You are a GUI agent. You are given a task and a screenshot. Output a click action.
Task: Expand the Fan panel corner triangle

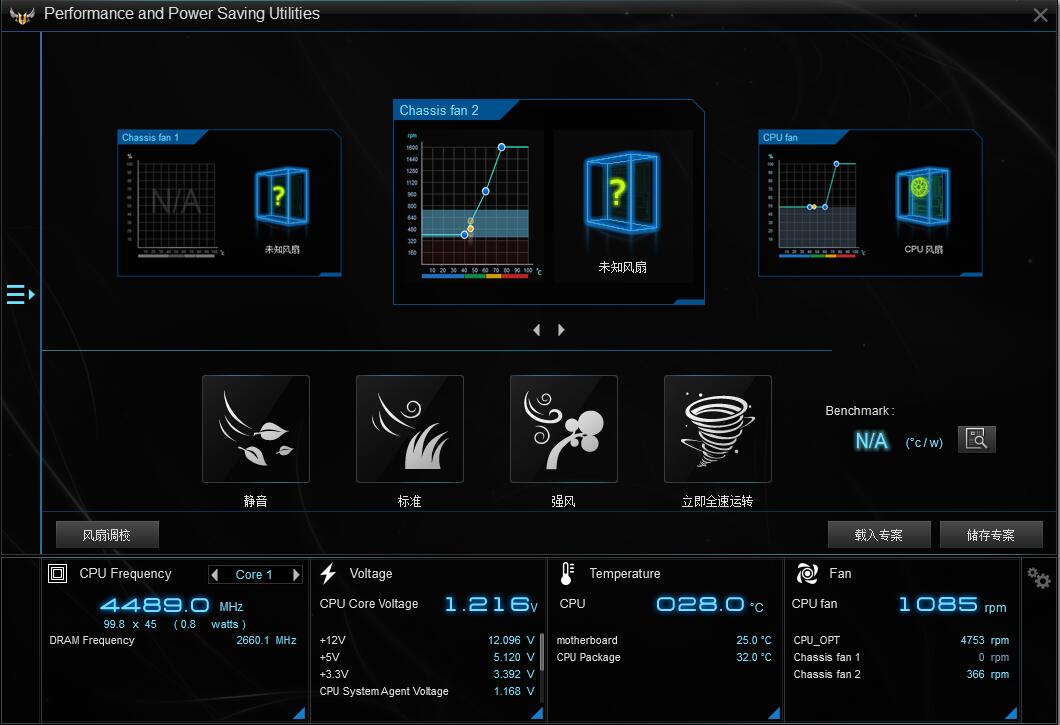pyautogui.click(x=1011, y=713)
